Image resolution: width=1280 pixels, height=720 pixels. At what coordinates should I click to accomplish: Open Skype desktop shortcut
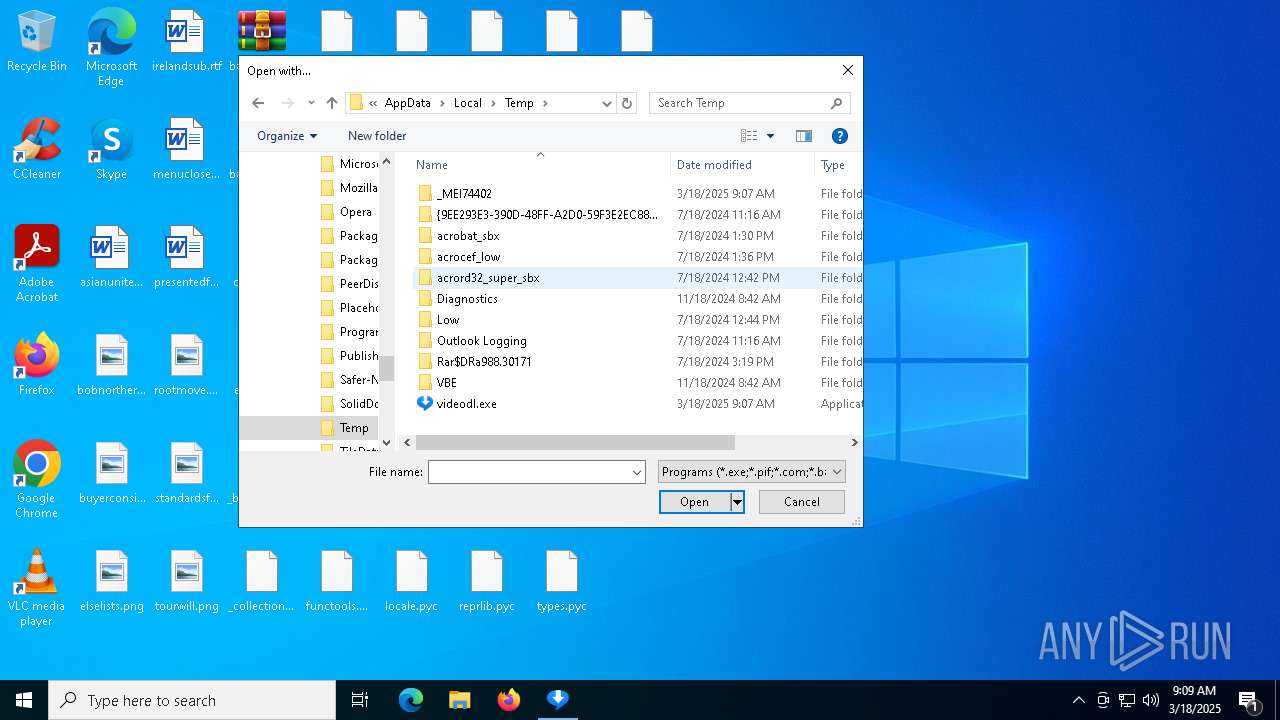point(111,150)
